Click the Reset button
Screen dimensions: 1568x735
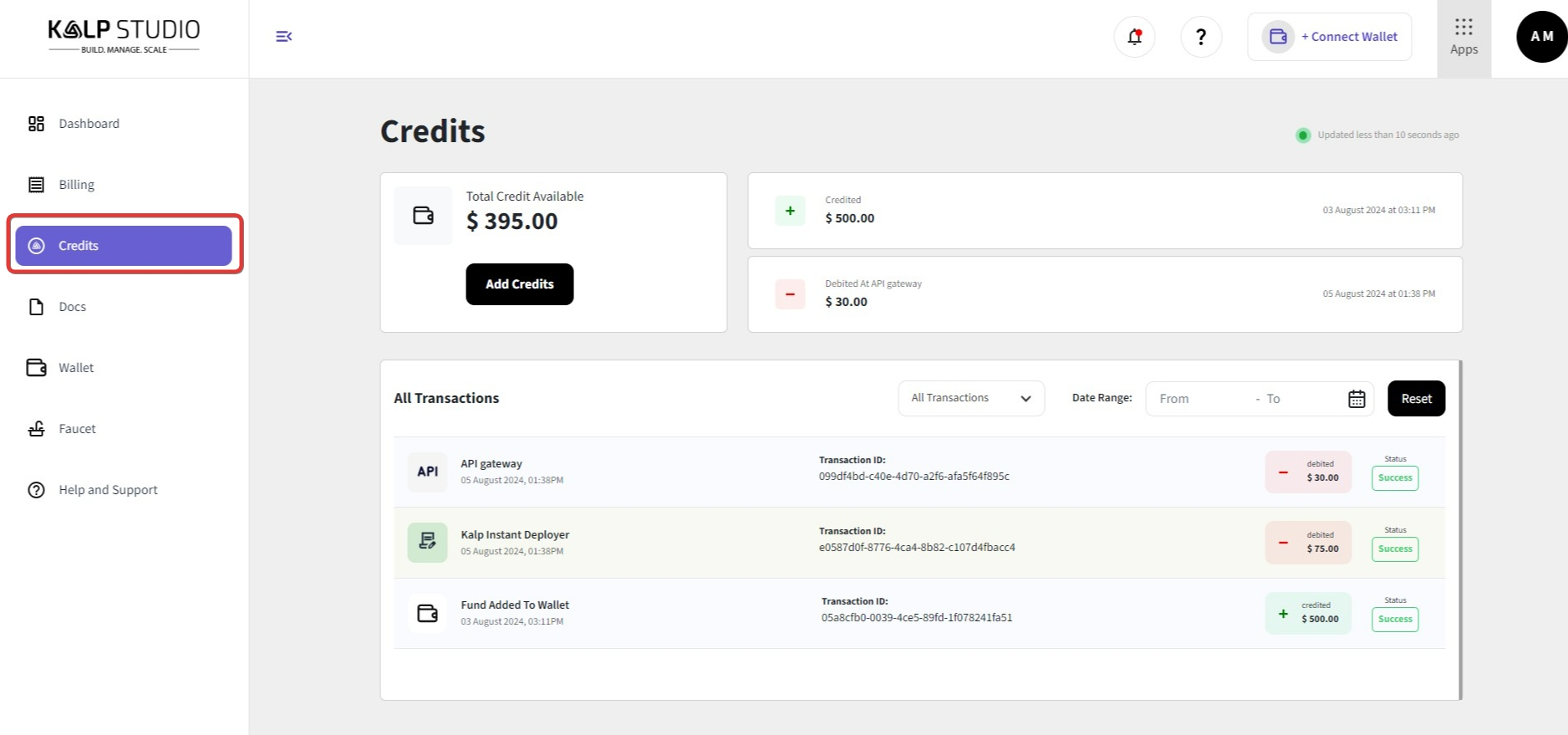[x=1416, y=399]
